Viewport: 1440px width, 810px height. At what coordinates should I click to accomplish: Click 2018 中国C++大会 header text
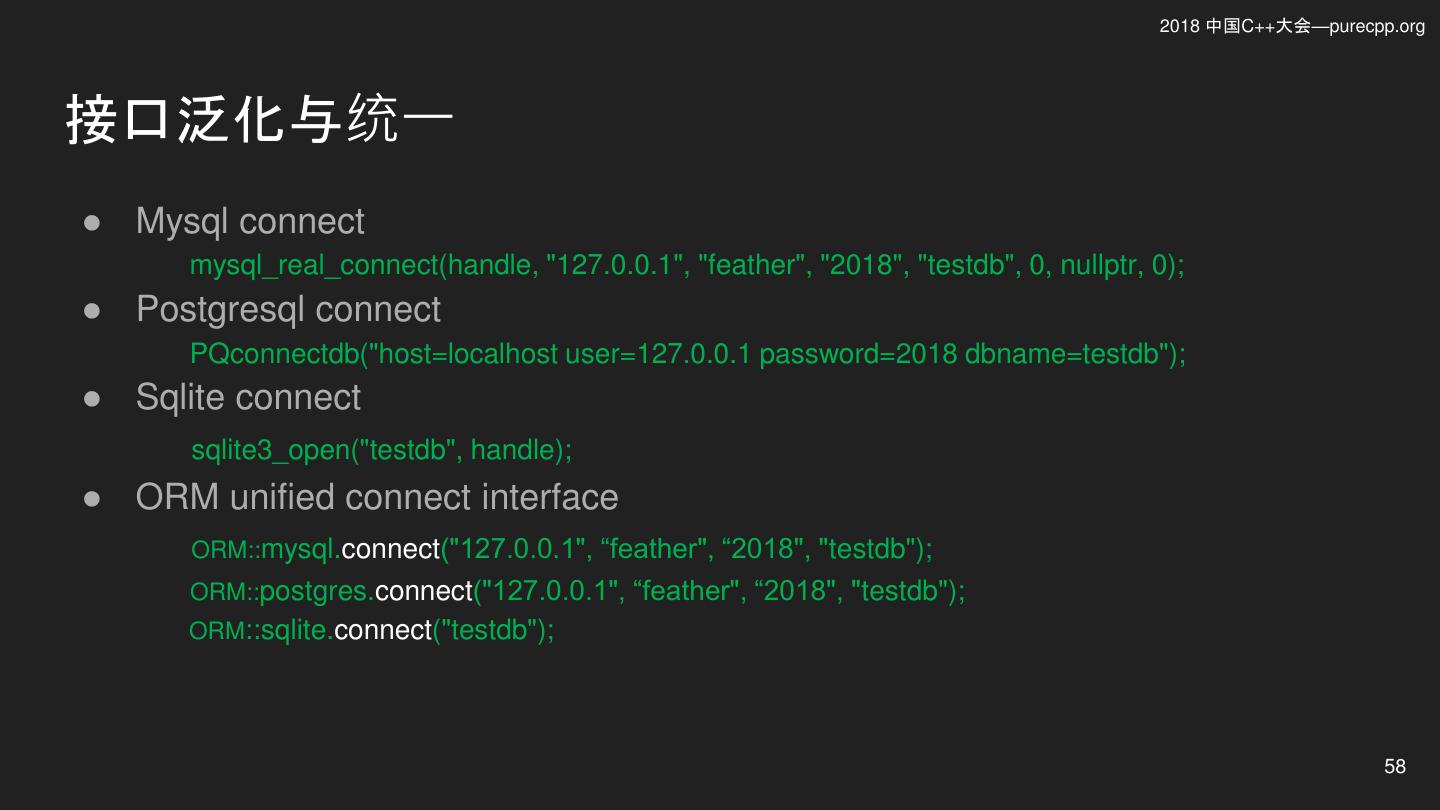click(1235, 27)
